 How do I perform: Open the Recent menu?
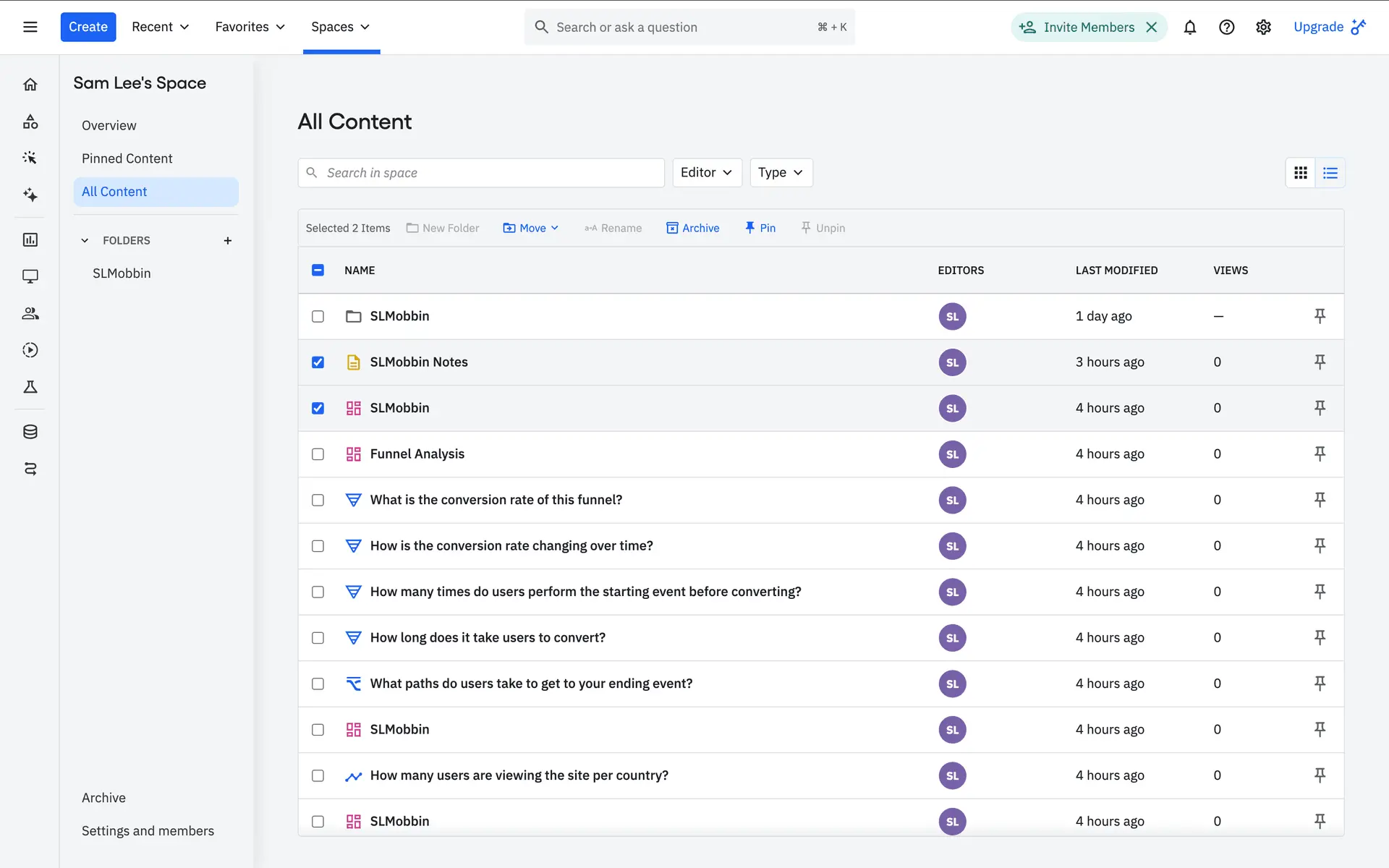[160, 27]
